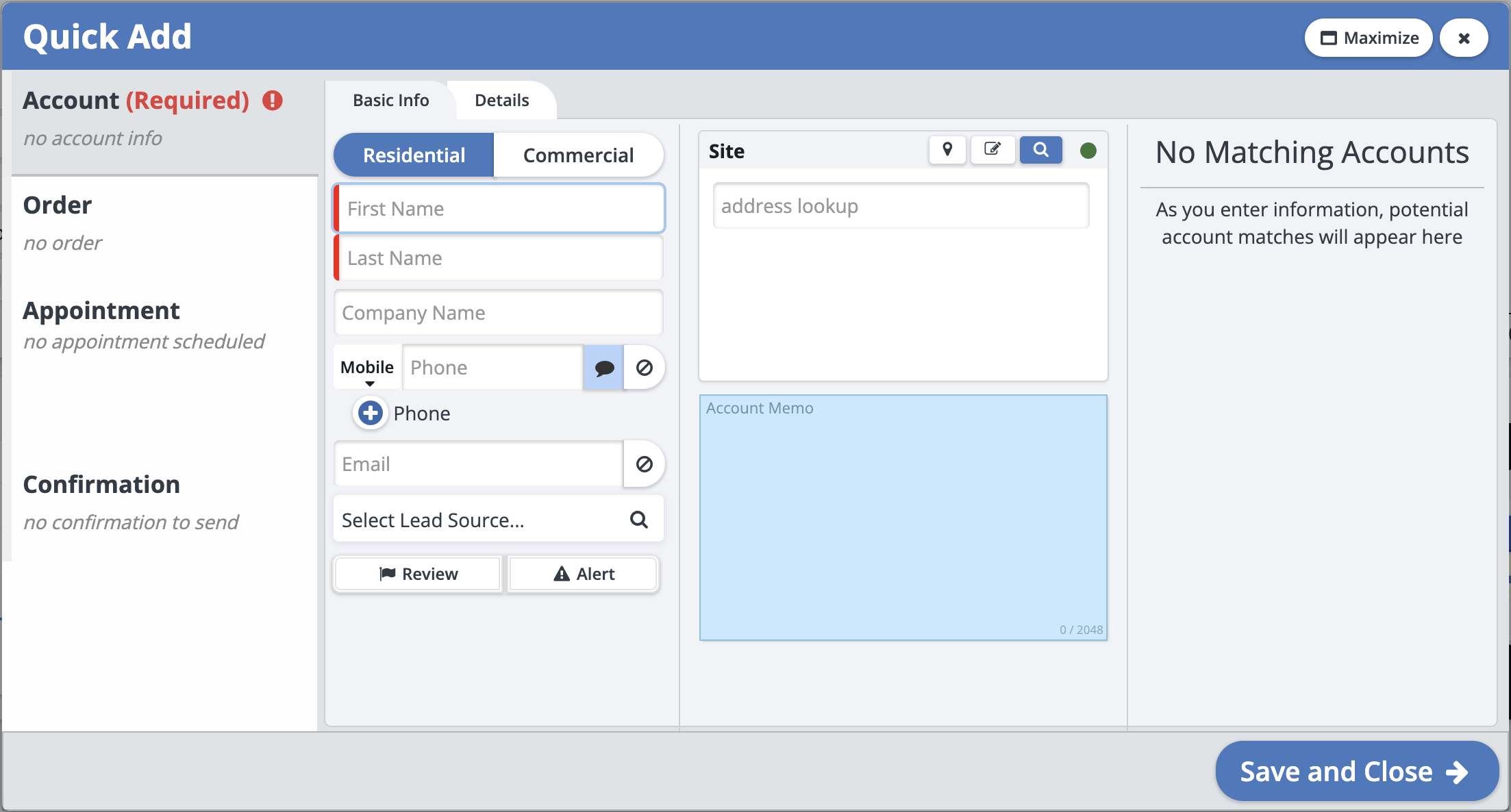Open the Basic Info tab
The width and height of the screenshot is (1511, 812).
coord(390,101)
